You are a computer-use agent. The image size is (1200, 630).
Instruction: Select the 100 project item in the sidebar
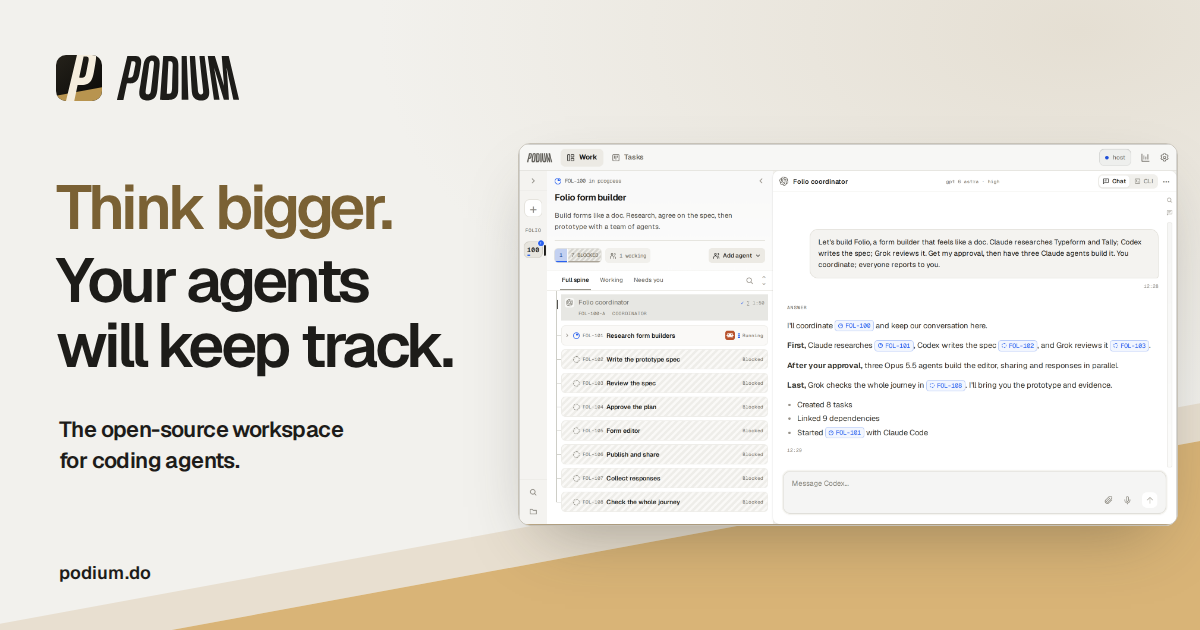(533, 250)
